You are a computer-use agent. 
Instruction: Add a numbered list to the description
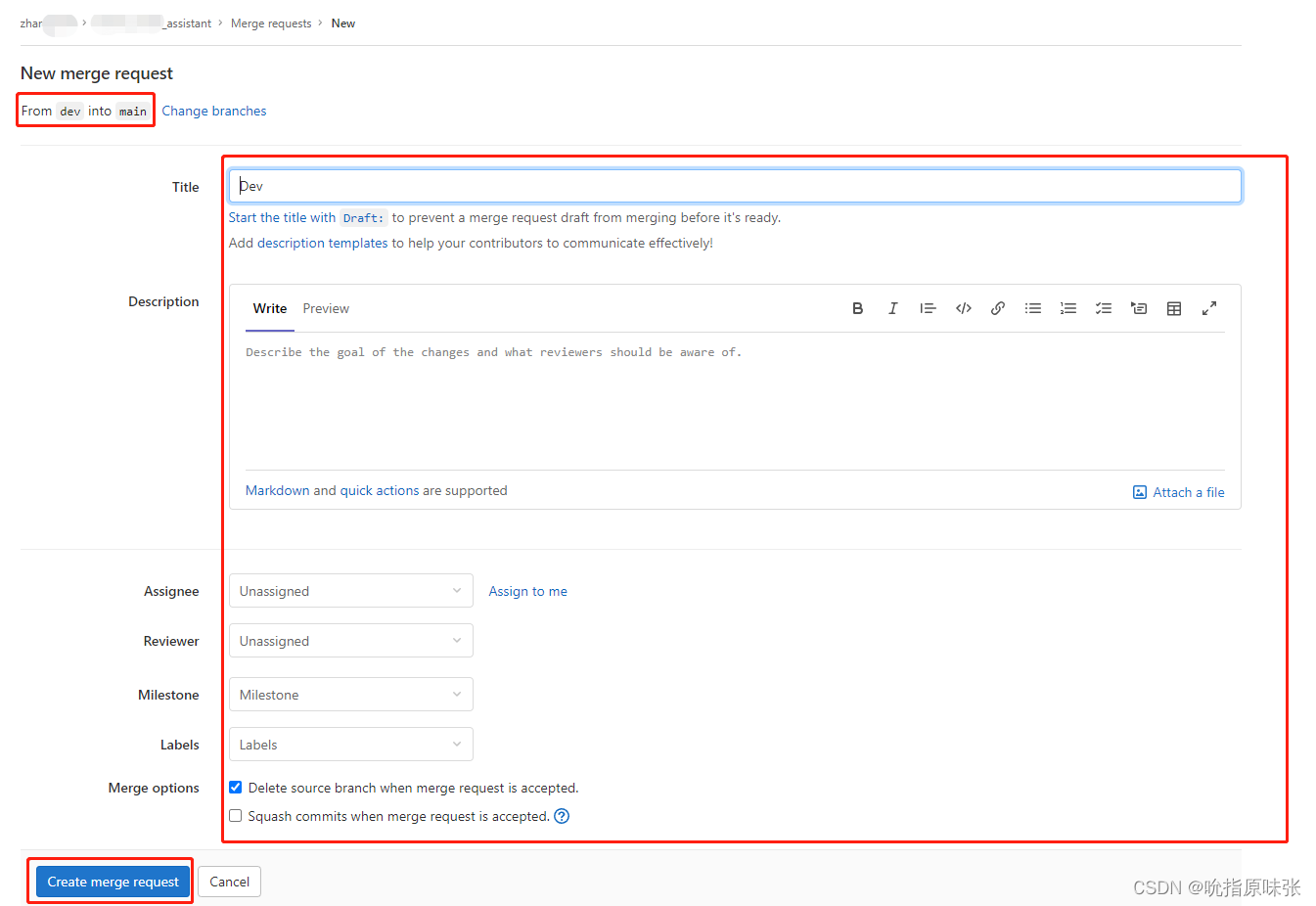click(1067, 308)
